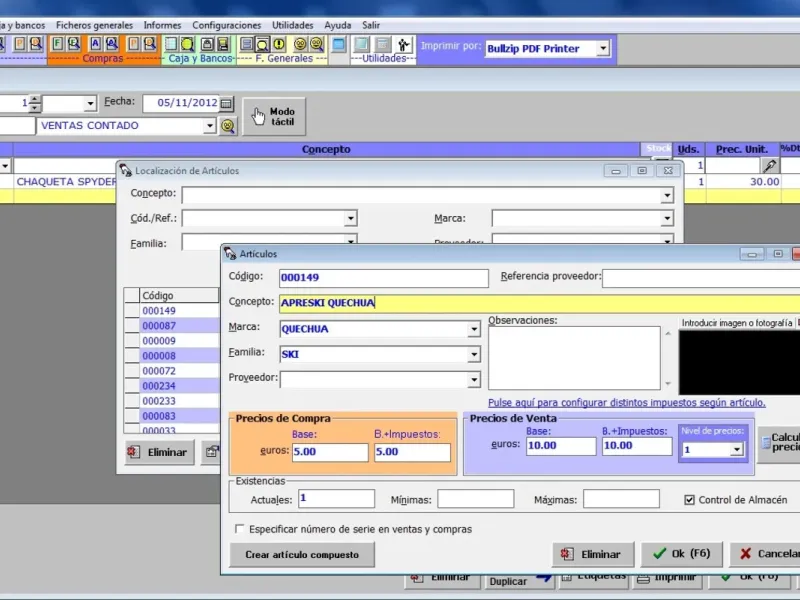Image resolution: width=800 pixels, height=600 pixels.
Task: Click the Existencias Actuales field
Action: click(337, 498)
